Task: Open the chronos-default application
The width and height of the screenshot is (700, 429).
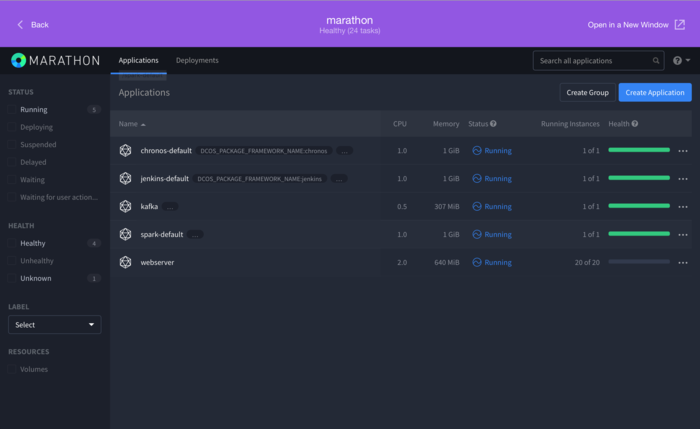Action: coord(166,150)
